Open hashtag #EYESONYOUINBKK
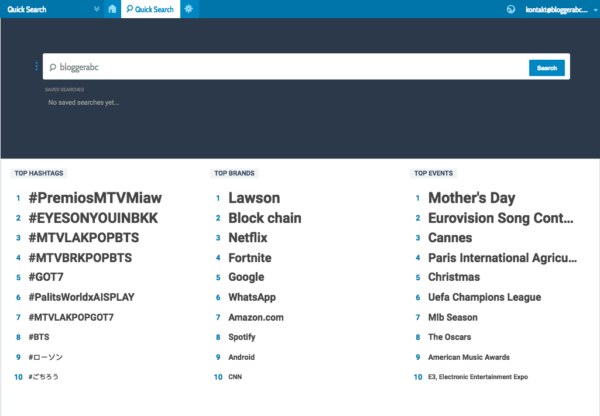This screenshot has height=416, width=600. click(93, 218)
